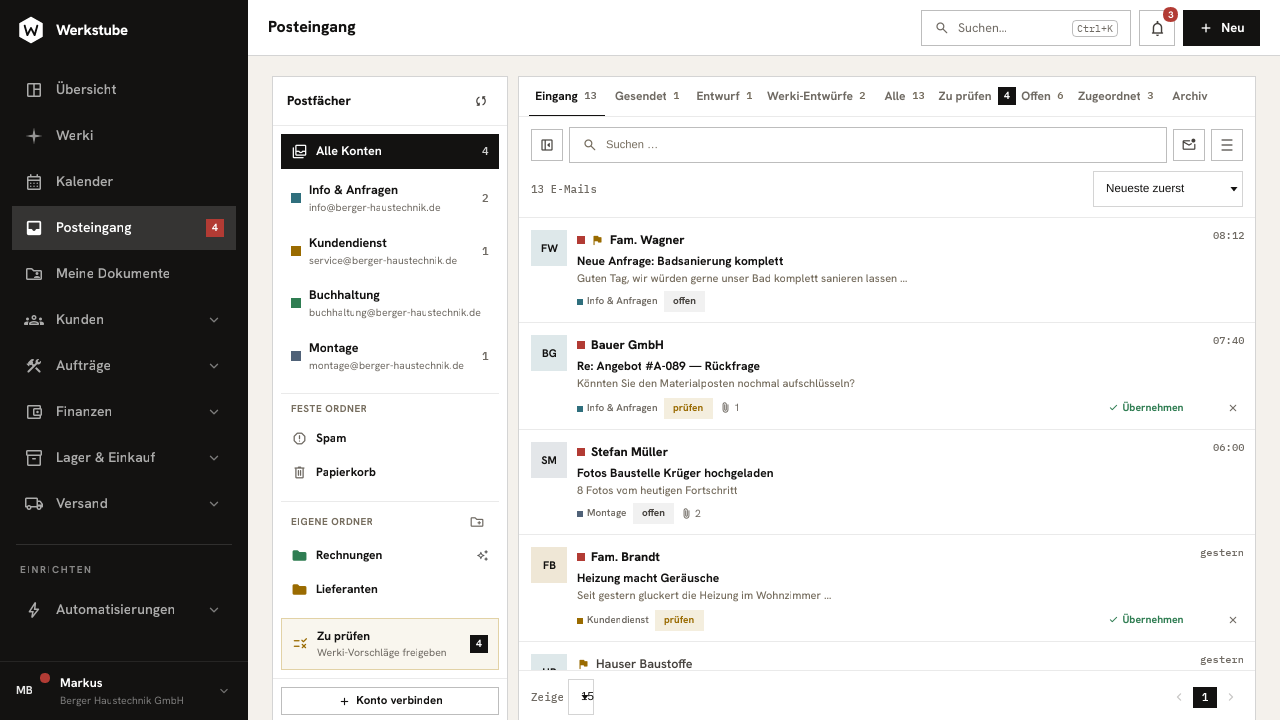This screenshot has width=1280, height=720.
Task: Open Kalender in sidebar
Action: click(x=124, y=181)
